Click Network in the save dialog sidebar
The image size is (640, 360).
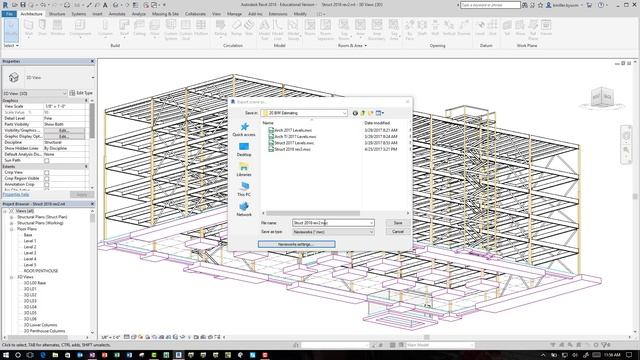(244, 209)
